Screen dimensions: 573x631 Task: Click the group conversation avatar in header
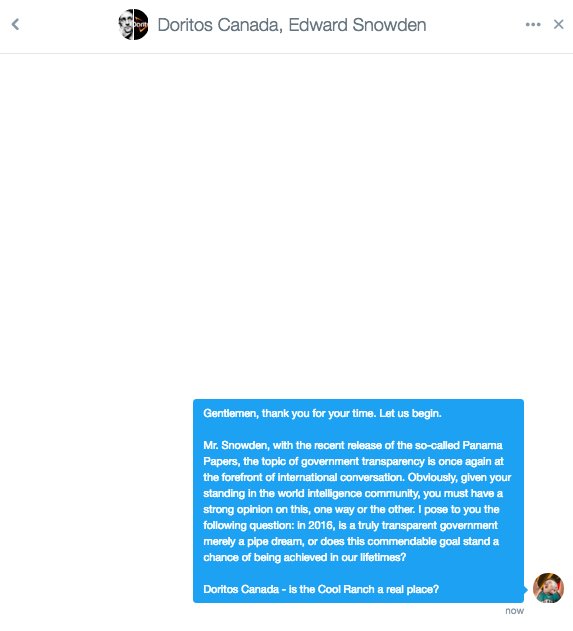click(133, 25)
